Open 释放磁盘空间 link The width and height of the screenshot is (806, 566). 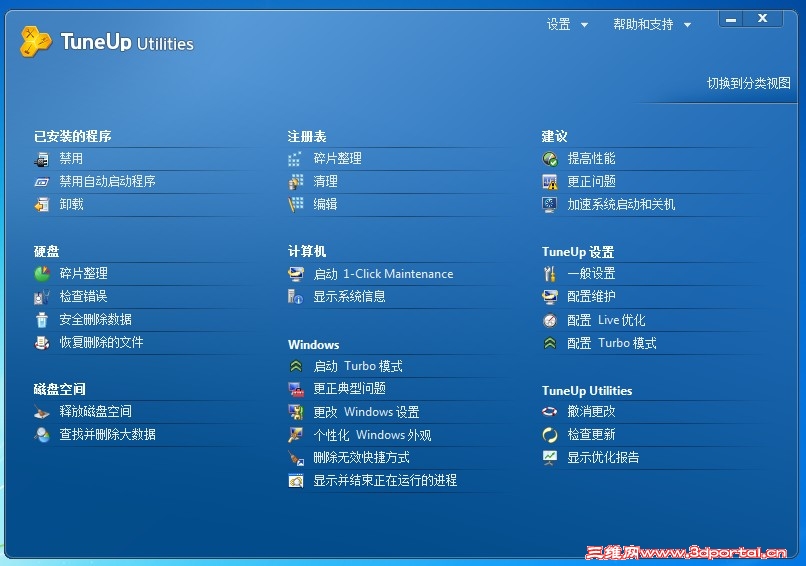coord(96,412)
